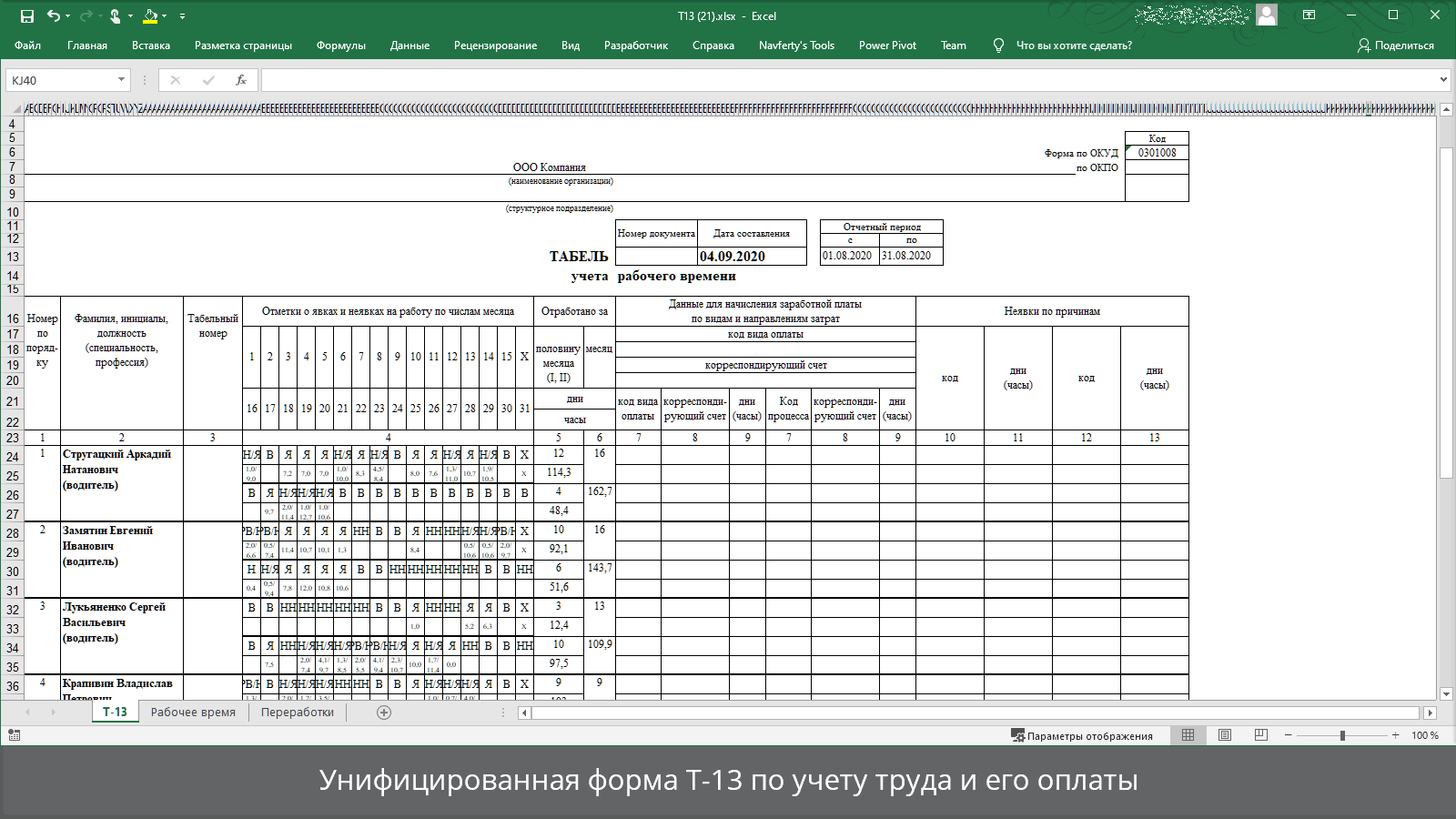Image resolution: width=1456 pixels, height=819 pixels.
Task: Open Параметры отображения display settings
Action: 1082,735
